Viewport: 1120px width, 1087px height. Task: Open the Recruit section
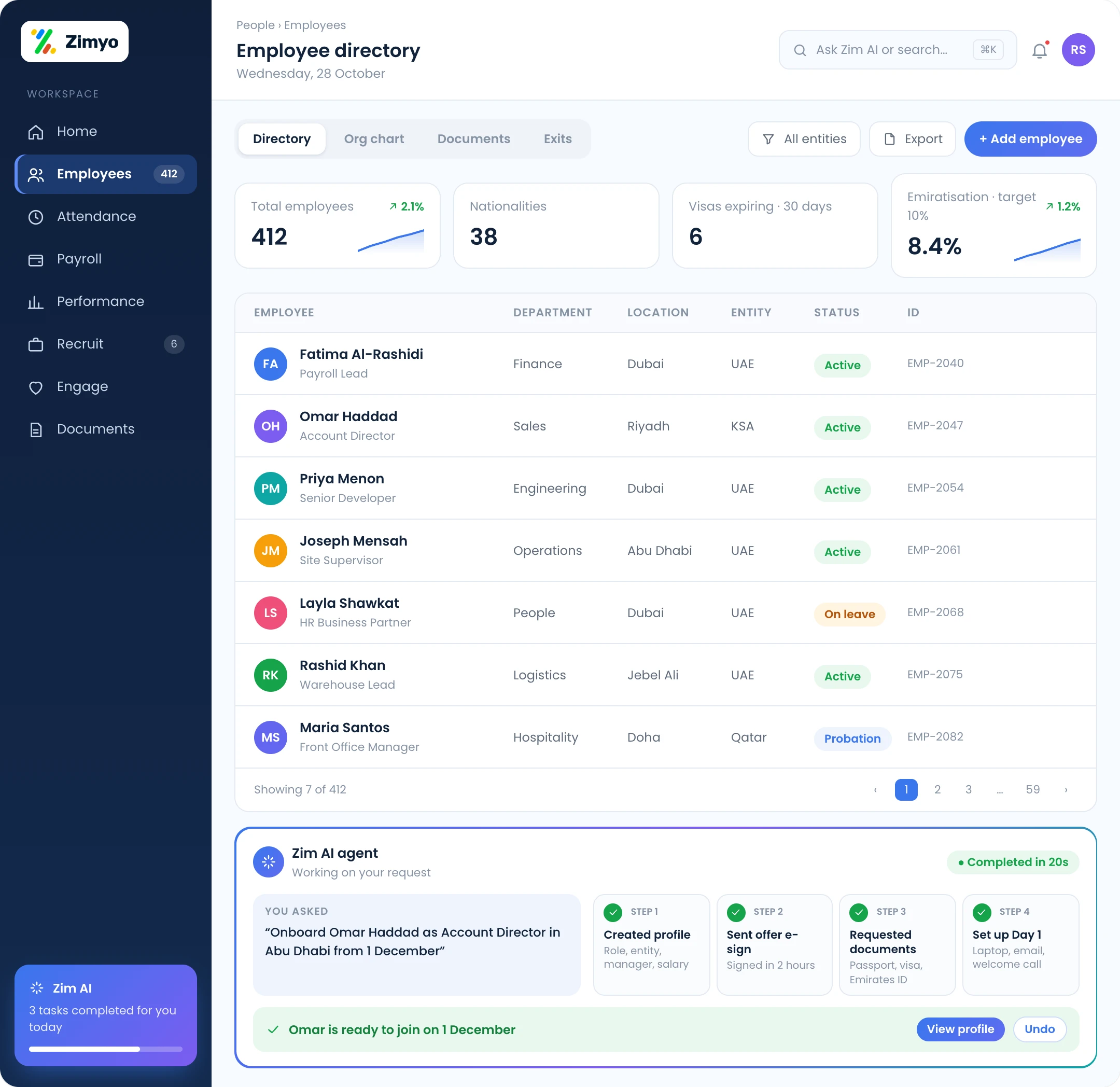106,344
